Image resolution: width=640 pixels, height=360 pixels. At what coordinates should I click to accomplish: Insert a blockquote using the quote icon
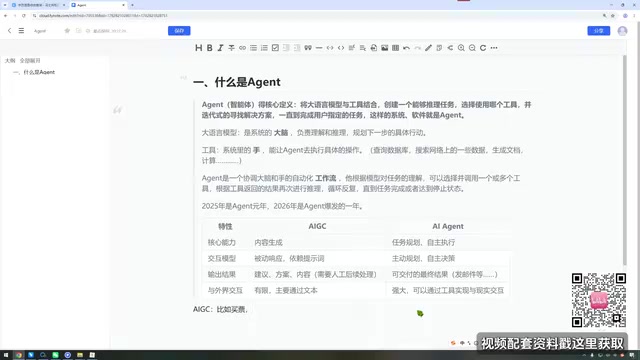[308, 48]
